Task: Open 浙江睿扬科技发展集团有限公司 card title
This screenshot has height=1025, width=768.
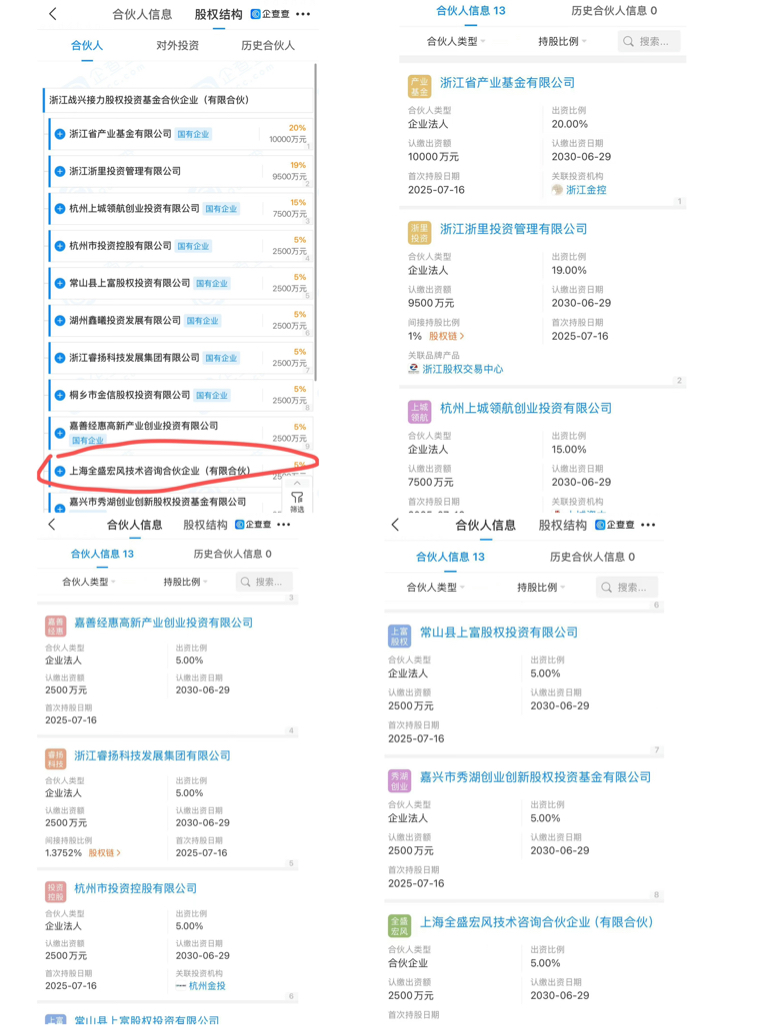Action: click(152, 755)
